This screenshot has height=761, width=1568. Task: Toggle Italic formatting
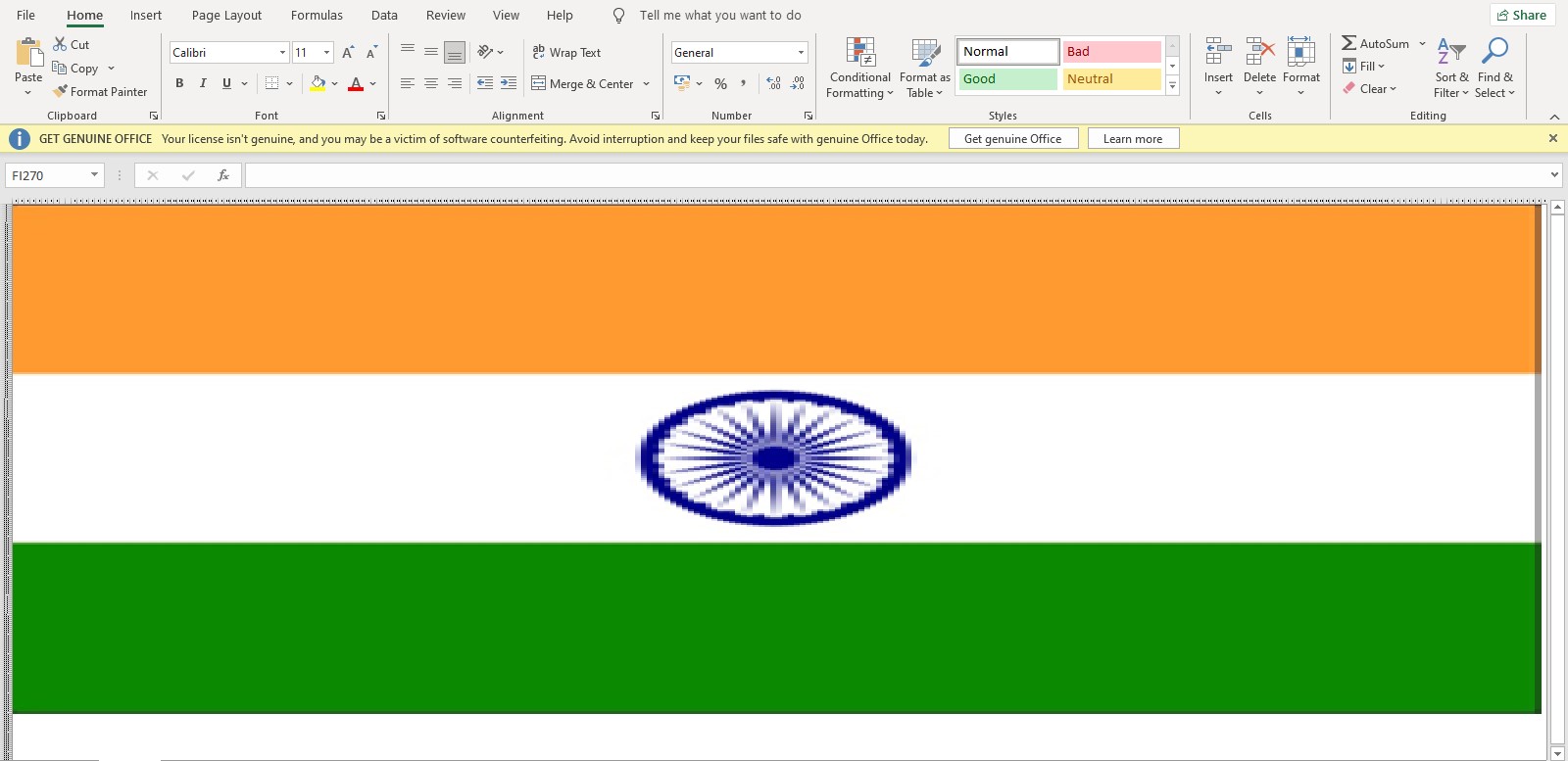coord(203,83)
